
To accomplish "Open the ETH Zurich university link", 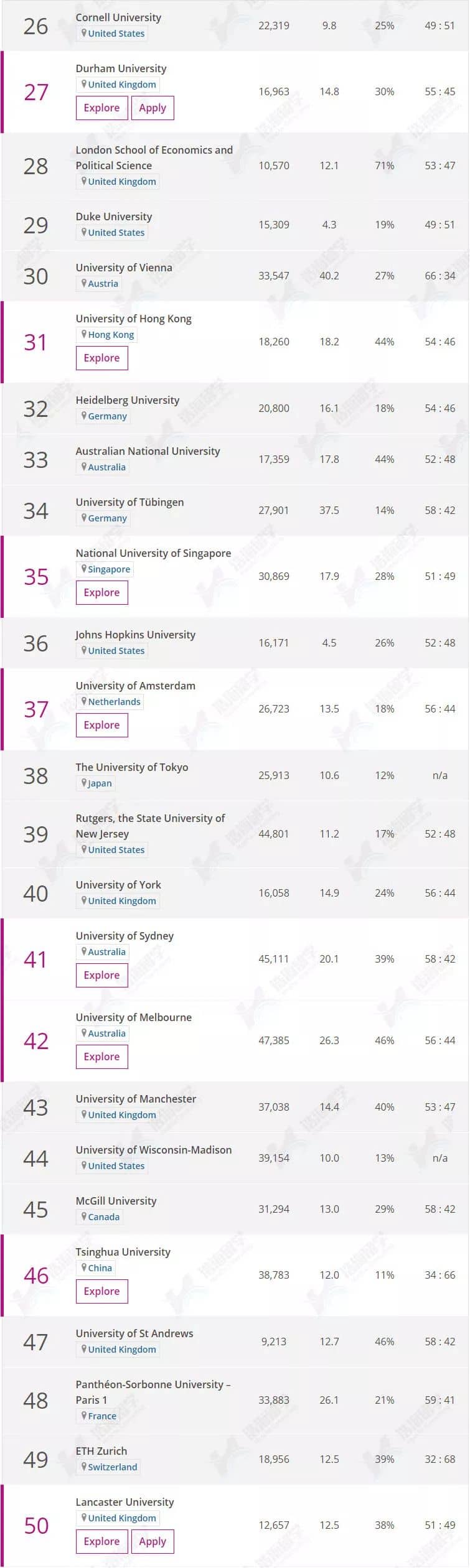I will [101, 1450].
